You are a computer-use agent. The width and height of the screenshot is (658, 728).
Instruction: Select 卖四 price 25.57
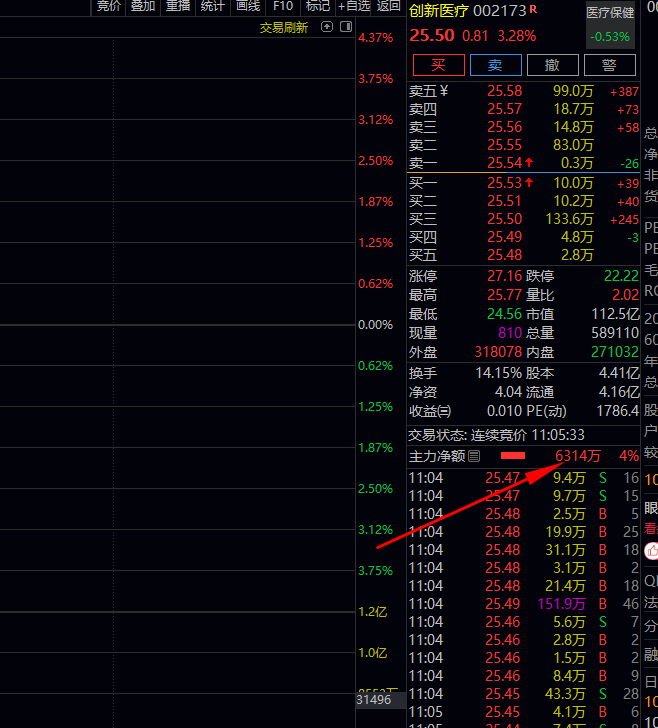(504, 109)
